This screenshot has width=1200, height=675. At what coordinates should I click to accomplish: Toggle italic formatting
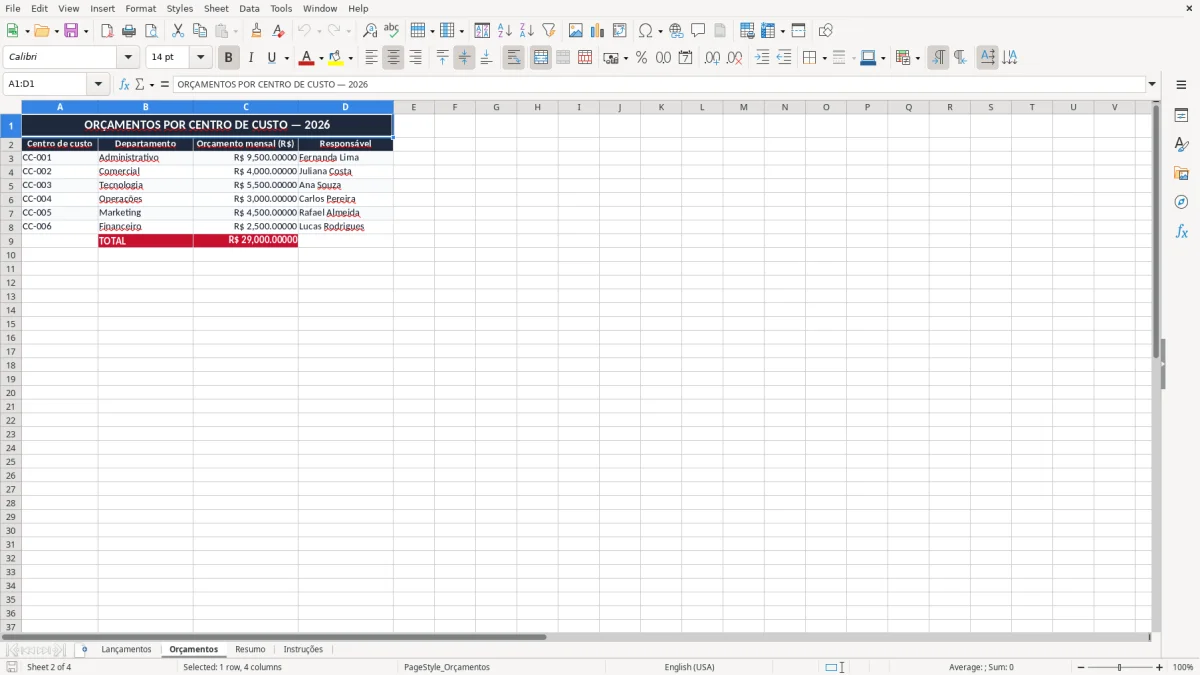coord(251,58)
